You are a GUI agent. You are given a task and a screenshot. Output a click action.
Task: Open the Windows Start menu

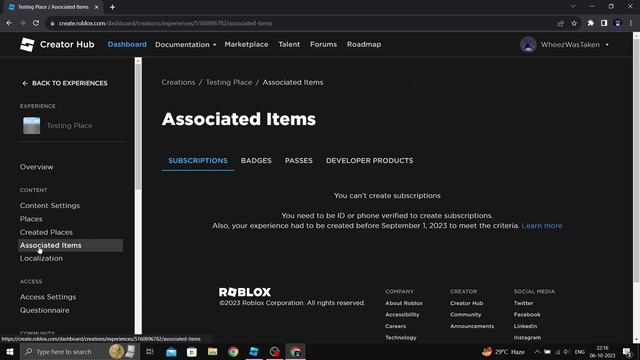10,351
